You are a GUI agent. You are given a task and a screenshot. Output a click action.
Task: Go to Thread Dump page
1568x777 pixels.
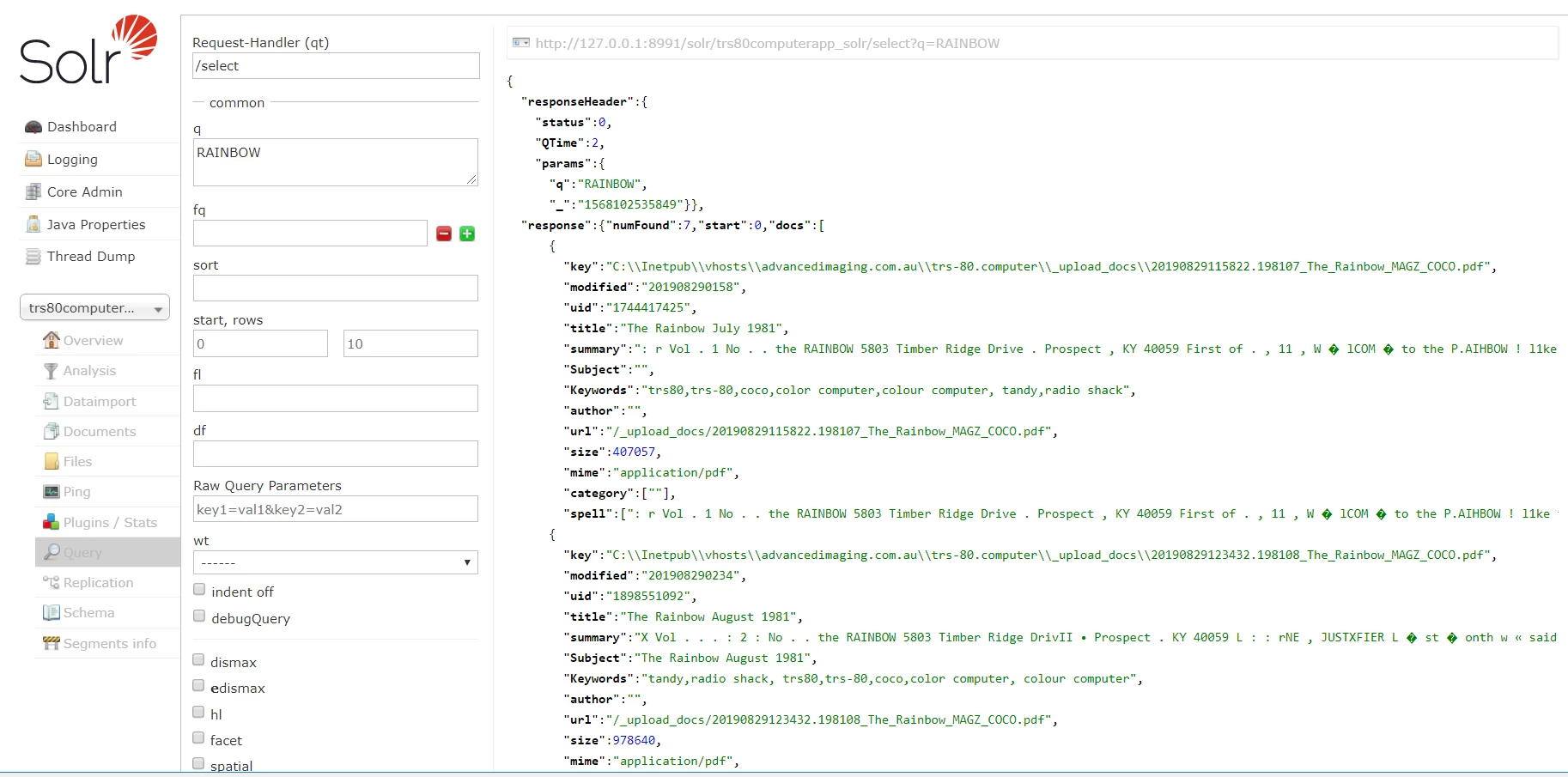point(91,257)
